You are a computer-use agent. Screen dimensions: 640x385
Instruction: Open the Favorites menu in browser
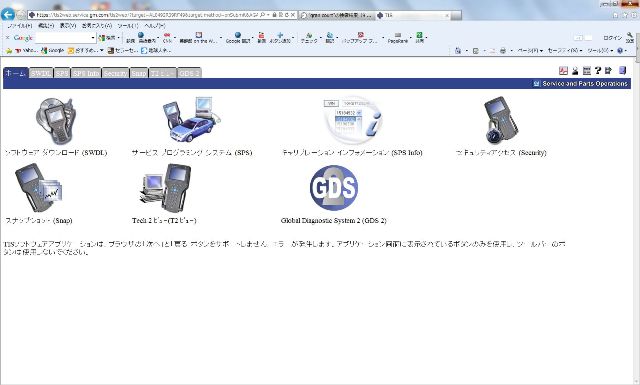(97, 25)
